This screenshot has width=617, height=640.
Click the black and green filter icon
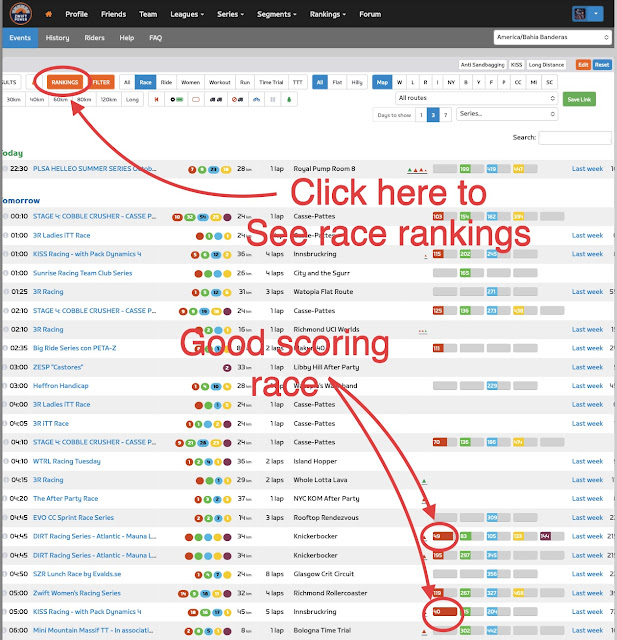[x=176, y=99]
